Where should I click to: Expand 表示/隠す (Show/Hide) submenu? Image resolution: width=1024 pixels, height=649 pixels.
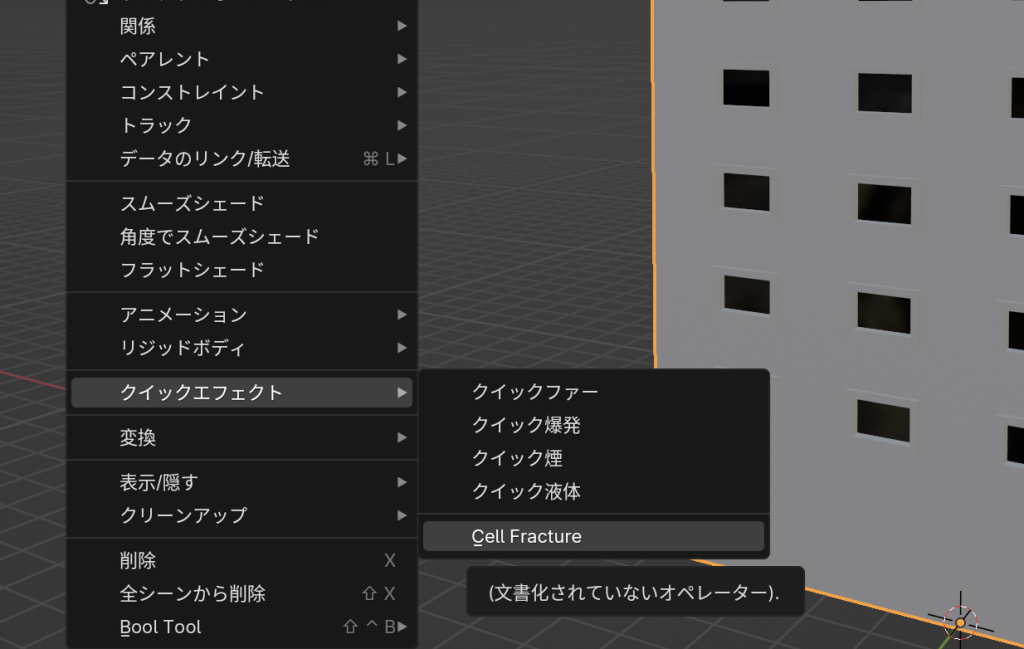point(241,482)
